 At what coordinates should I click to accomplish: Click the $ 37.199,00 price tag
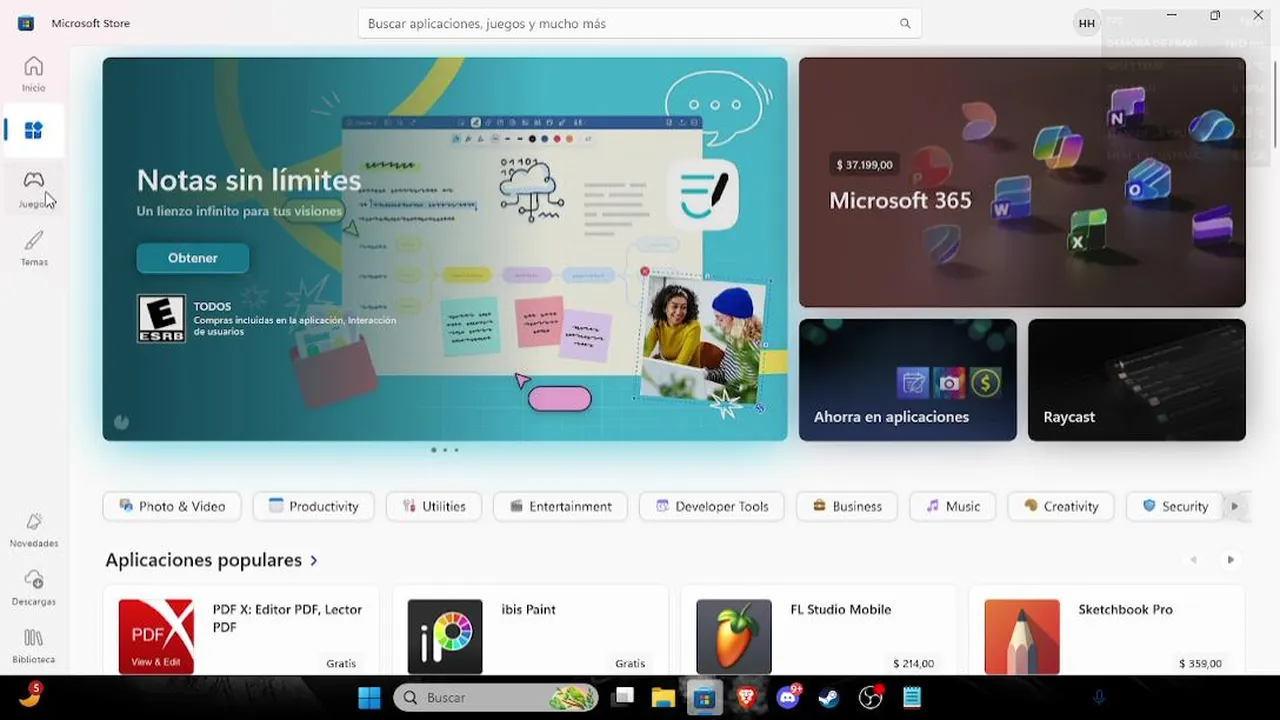coord(865,164)
